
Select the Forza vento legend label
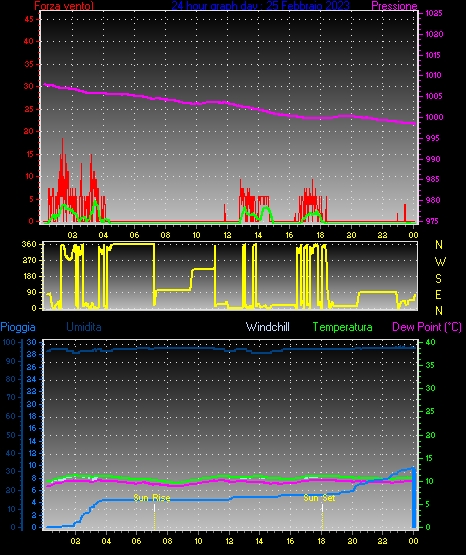coord(64,6)
